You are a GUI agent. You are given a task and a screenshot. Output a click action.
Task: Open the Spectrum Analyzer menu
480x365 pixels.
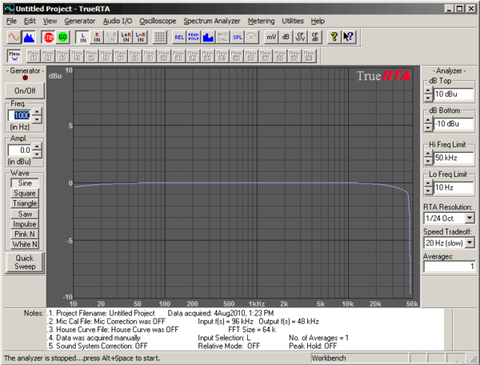coord(212,21)
